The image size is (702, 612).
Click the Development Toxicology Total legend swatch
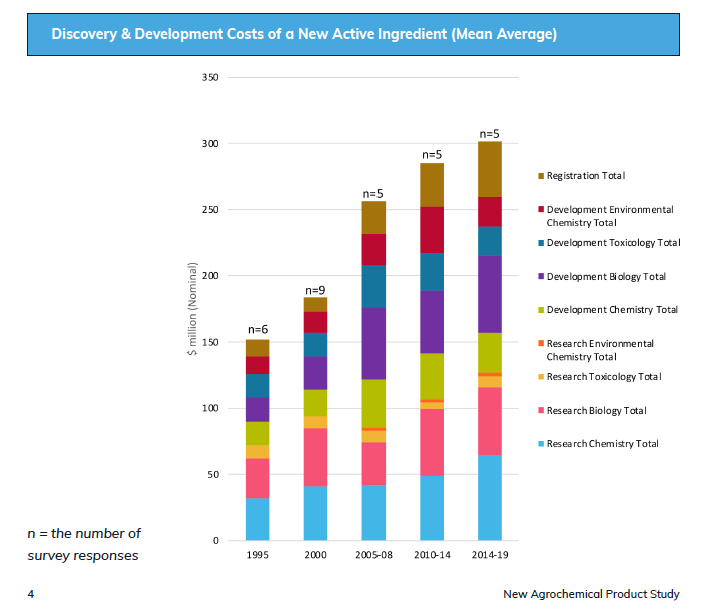pos(541,243)
